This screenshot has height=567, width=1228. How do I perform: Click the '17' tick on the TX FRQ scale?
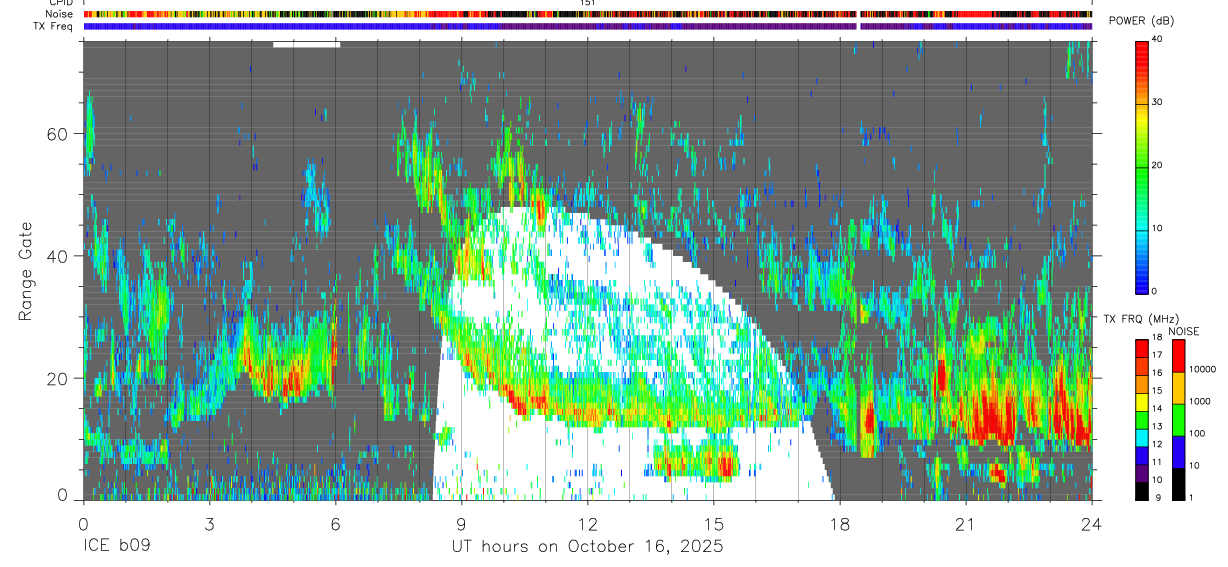[1156, 356]
